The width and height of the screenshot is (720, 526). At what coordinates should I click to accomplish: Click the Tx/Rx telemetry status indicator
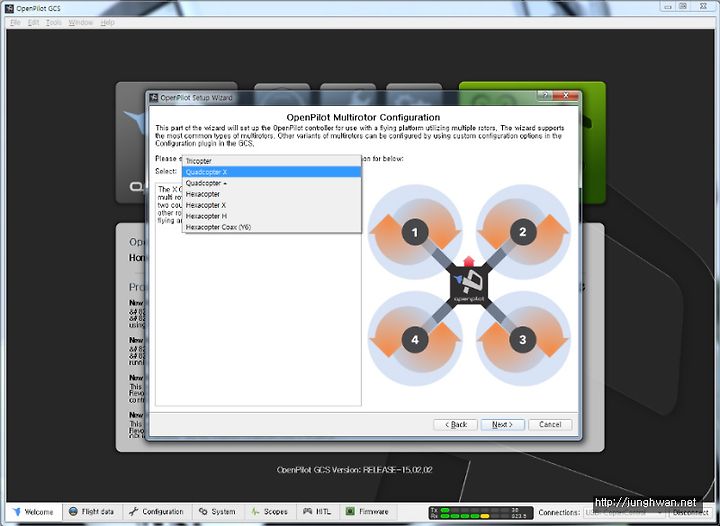click(481, 513)
